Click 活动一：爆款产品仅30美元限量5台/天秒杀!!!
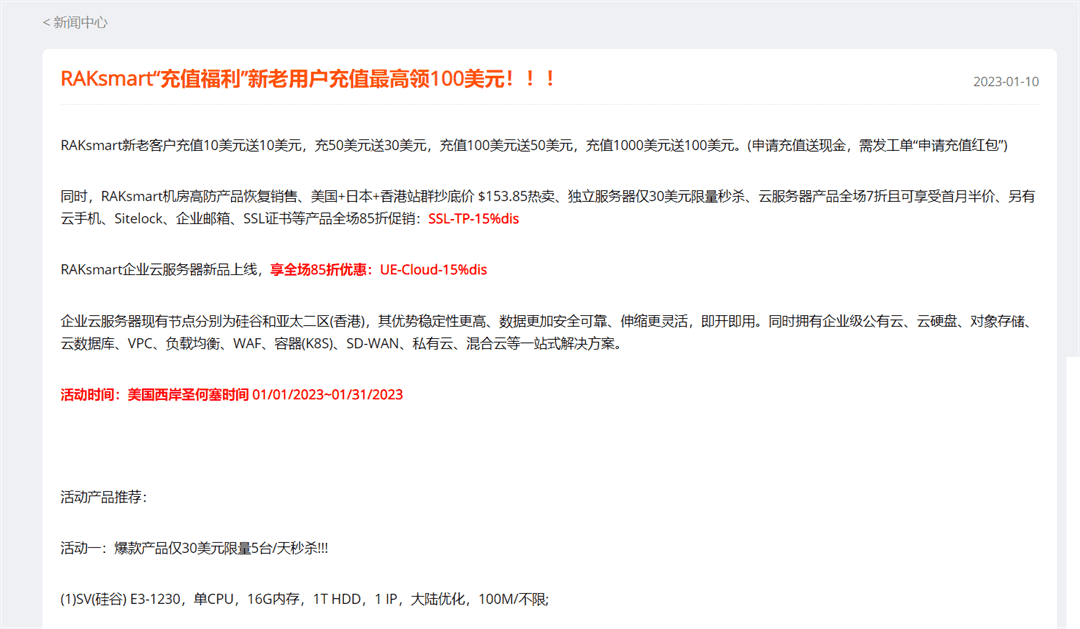Viewport: 1080px width, 629px height. click(194, 548)
